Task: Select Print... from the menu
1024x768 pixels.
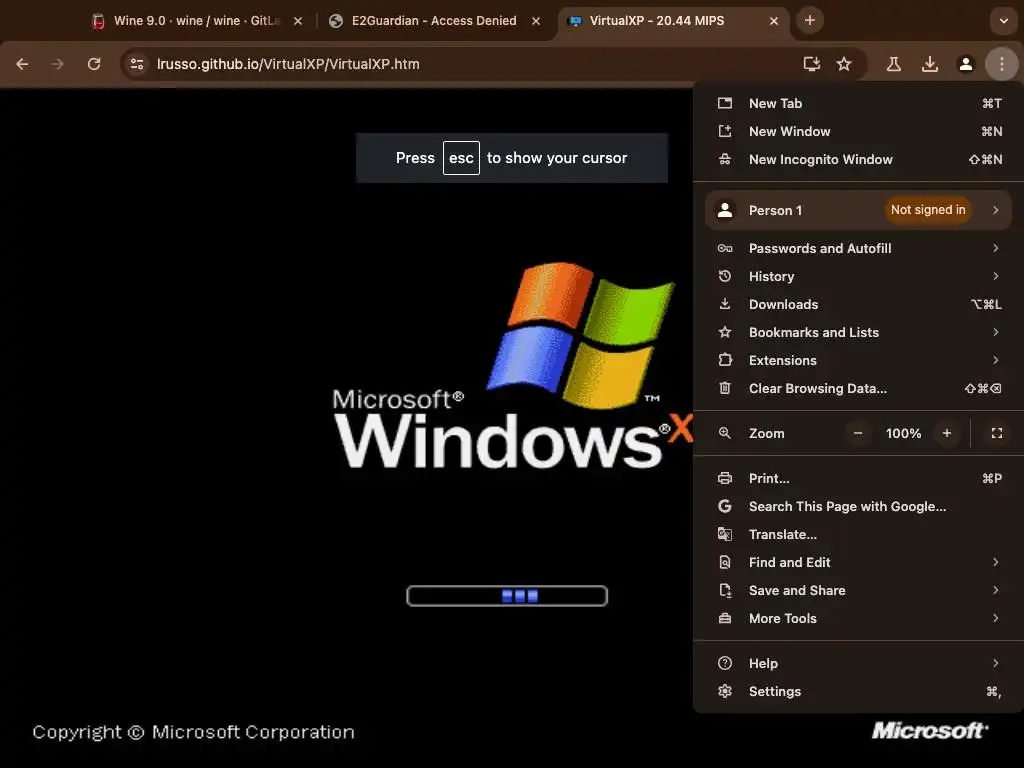Action: (x=859, y=479)
